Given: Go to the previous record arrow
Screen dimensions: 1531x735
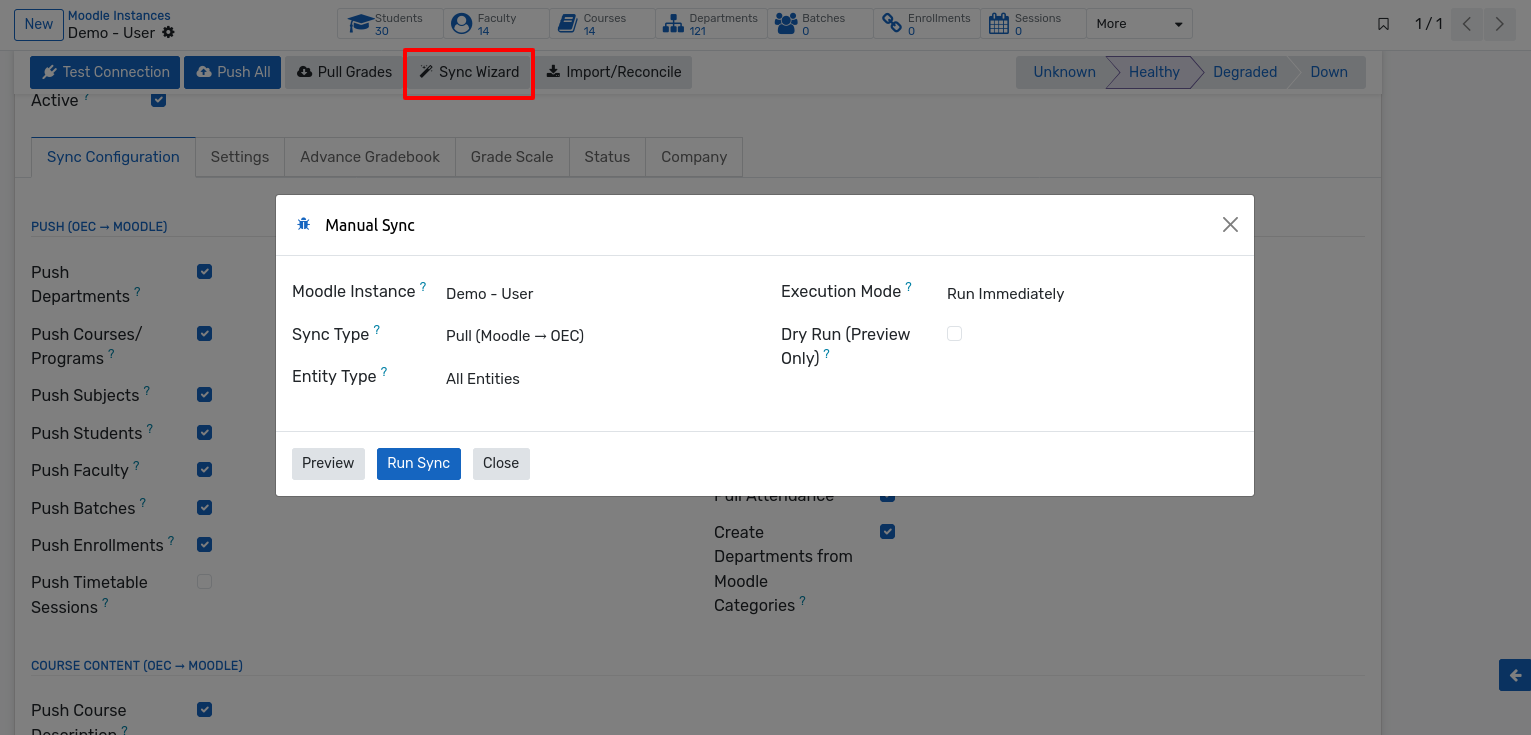Looking at the screenshot, I should [1466, 24].
